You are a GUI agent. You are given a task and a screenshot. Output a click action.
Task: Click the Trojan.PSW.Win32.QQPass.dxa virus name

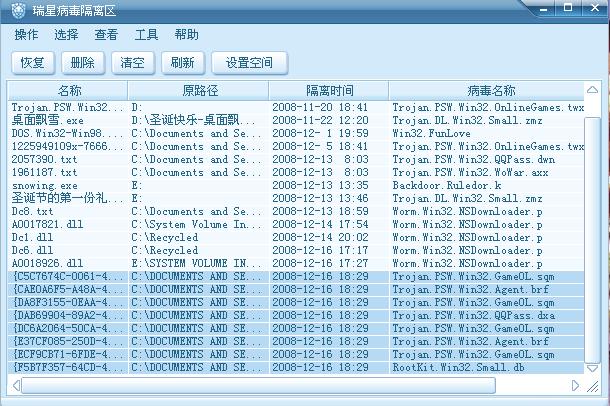click(x=473, y=316)
